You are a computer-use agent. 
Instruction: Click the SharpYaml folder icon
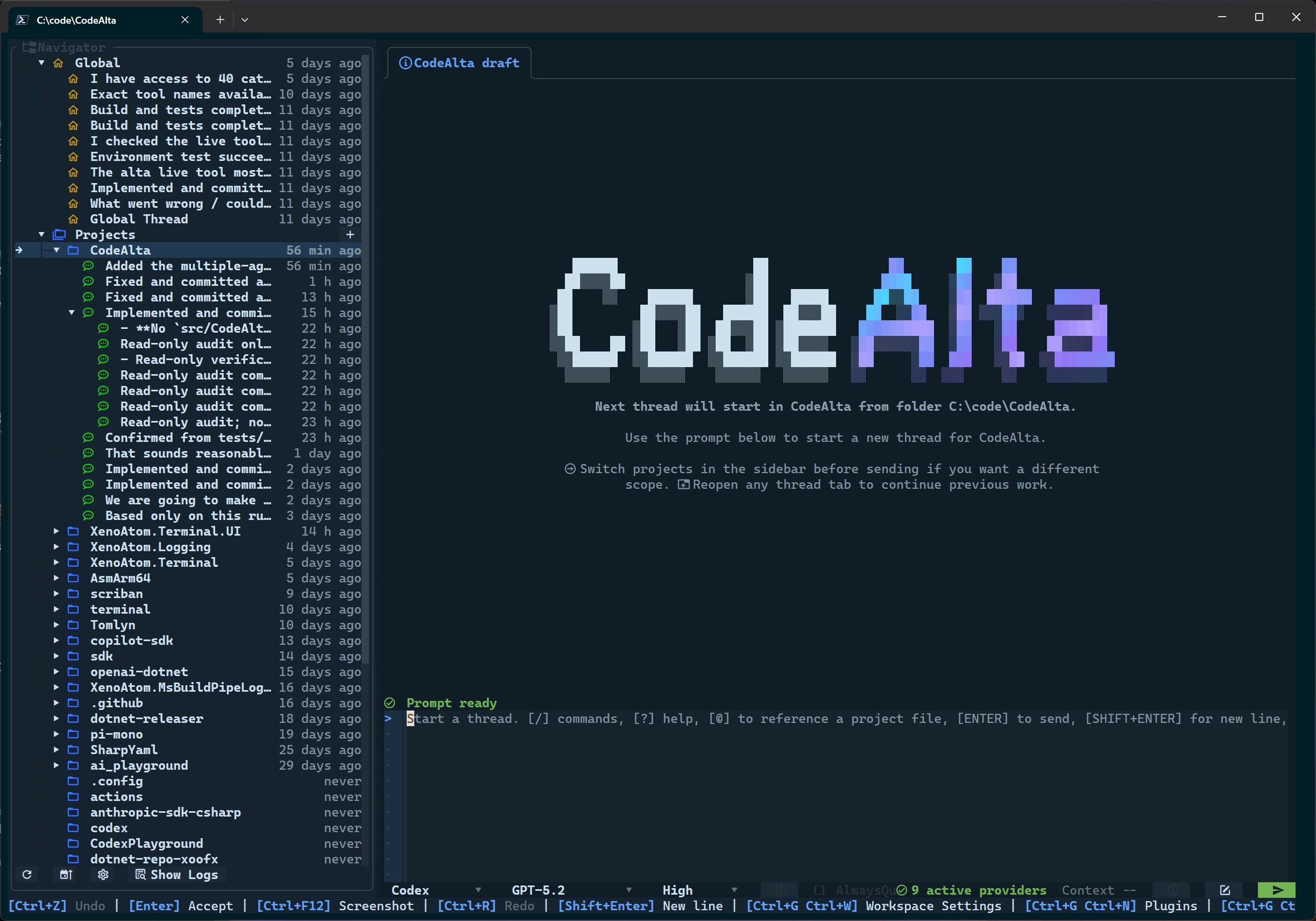tap(73, 749)
